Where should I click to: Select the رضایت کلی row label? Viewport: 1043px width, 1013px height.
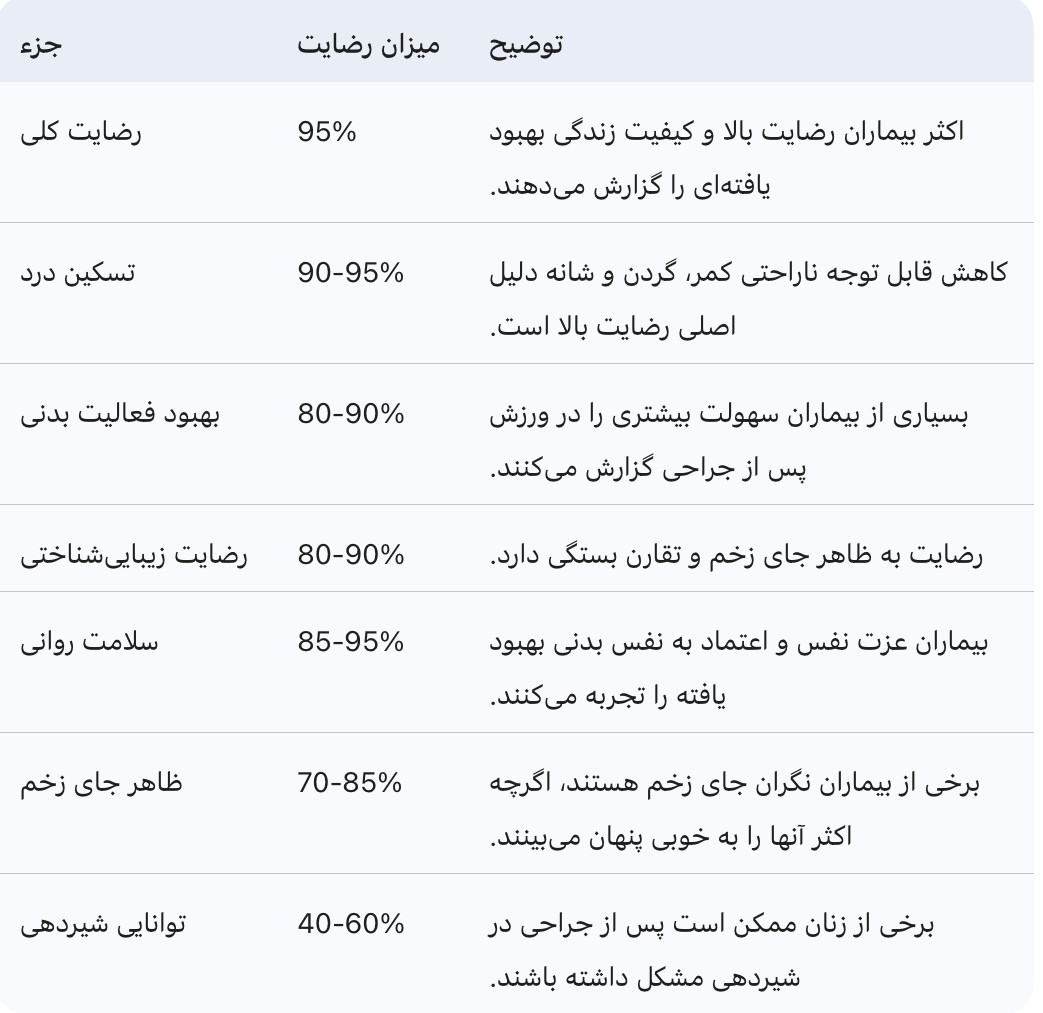coord(82,132)
